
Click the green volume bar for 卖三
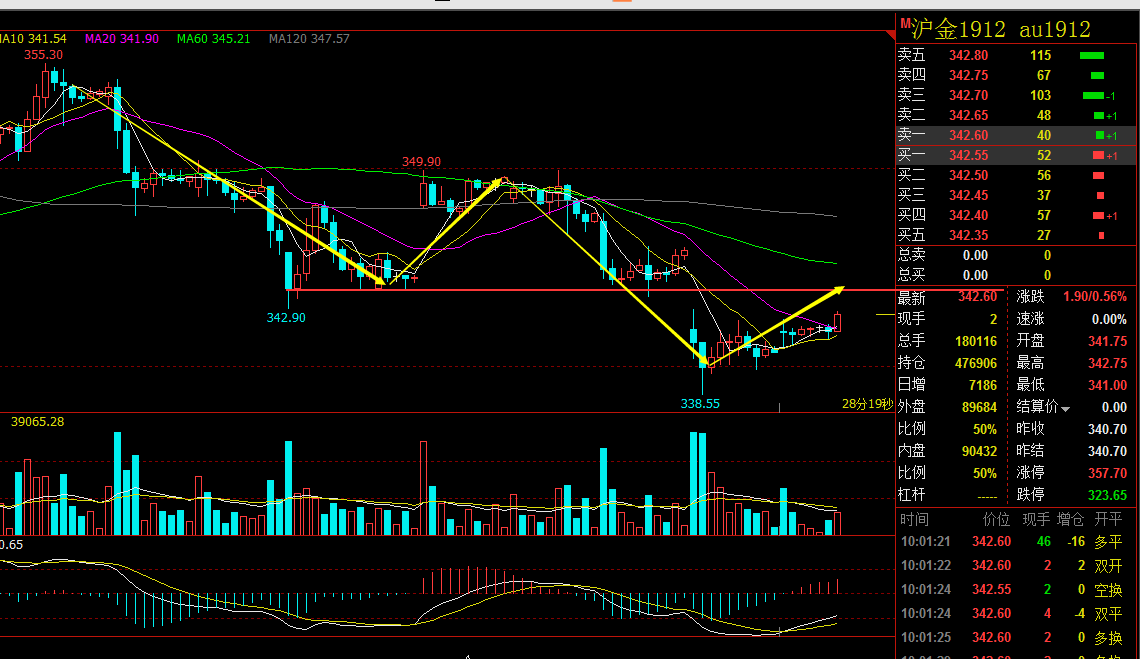1093,95
